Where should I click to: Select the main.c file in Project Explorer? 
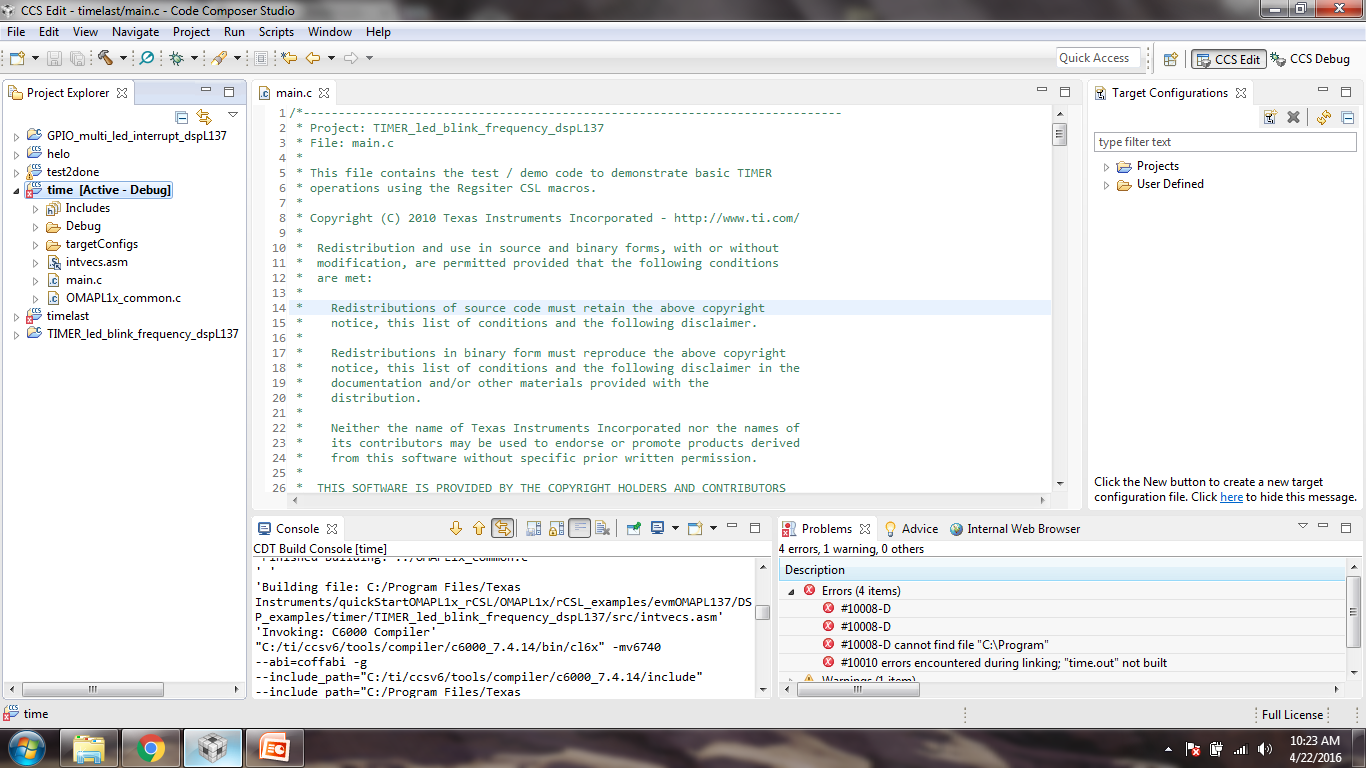click(84, 280)
